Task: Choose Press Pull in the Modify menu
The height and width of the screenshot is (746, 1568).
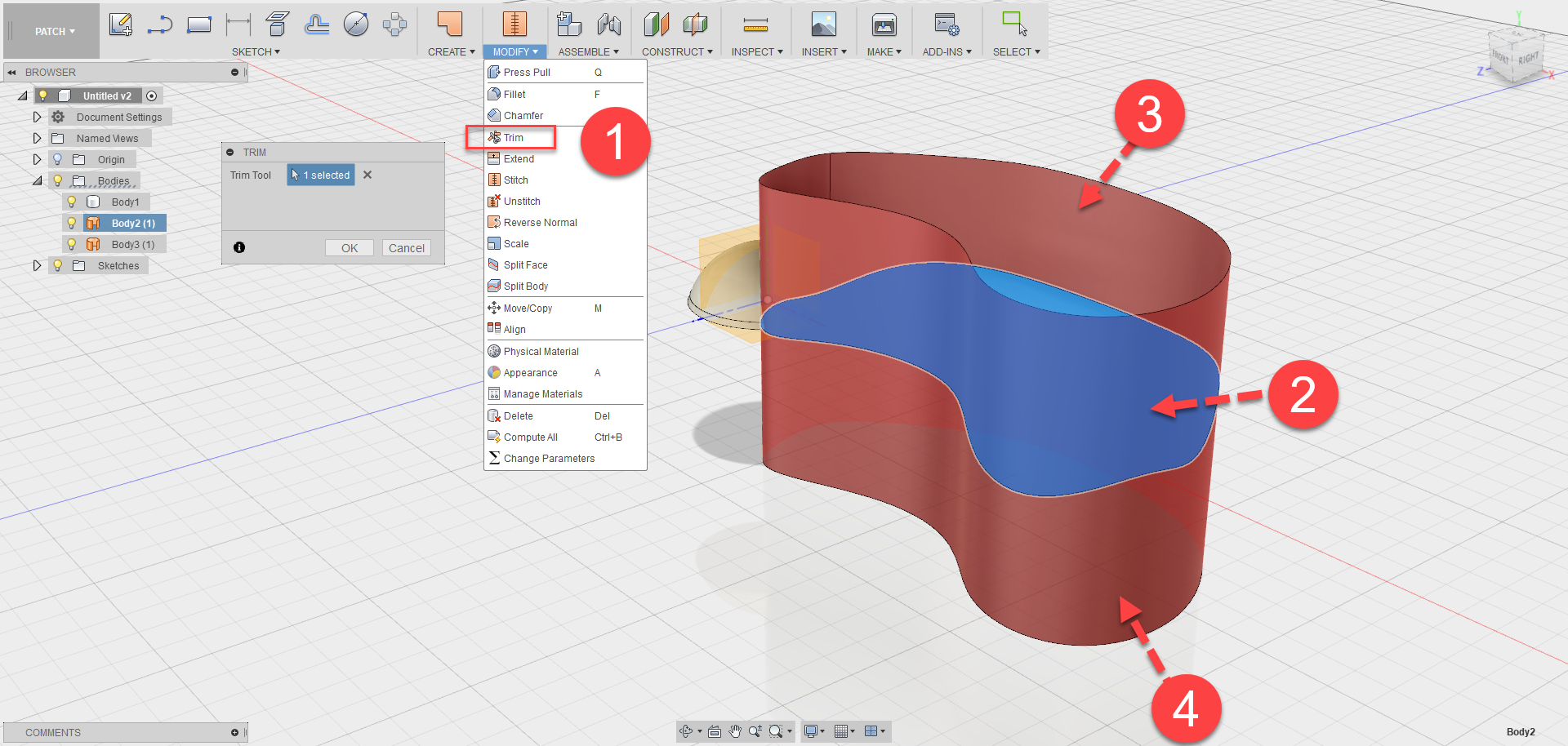Action: point(527,72)
